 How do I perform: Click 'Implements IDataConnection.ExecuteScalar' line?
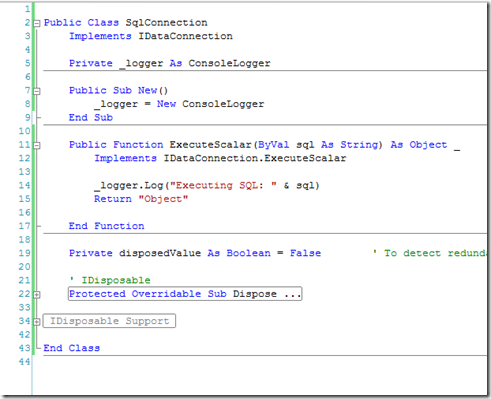click(x=220, y=158)
